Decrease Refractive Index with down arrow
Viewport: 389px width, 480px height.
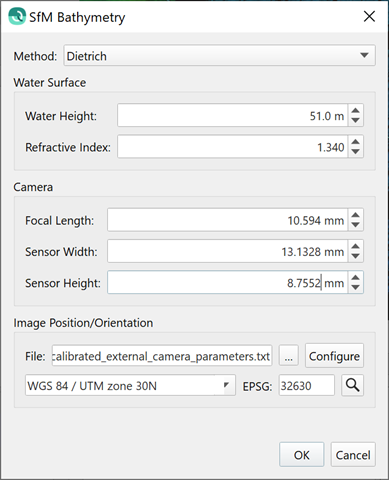[x=356, y=152]
